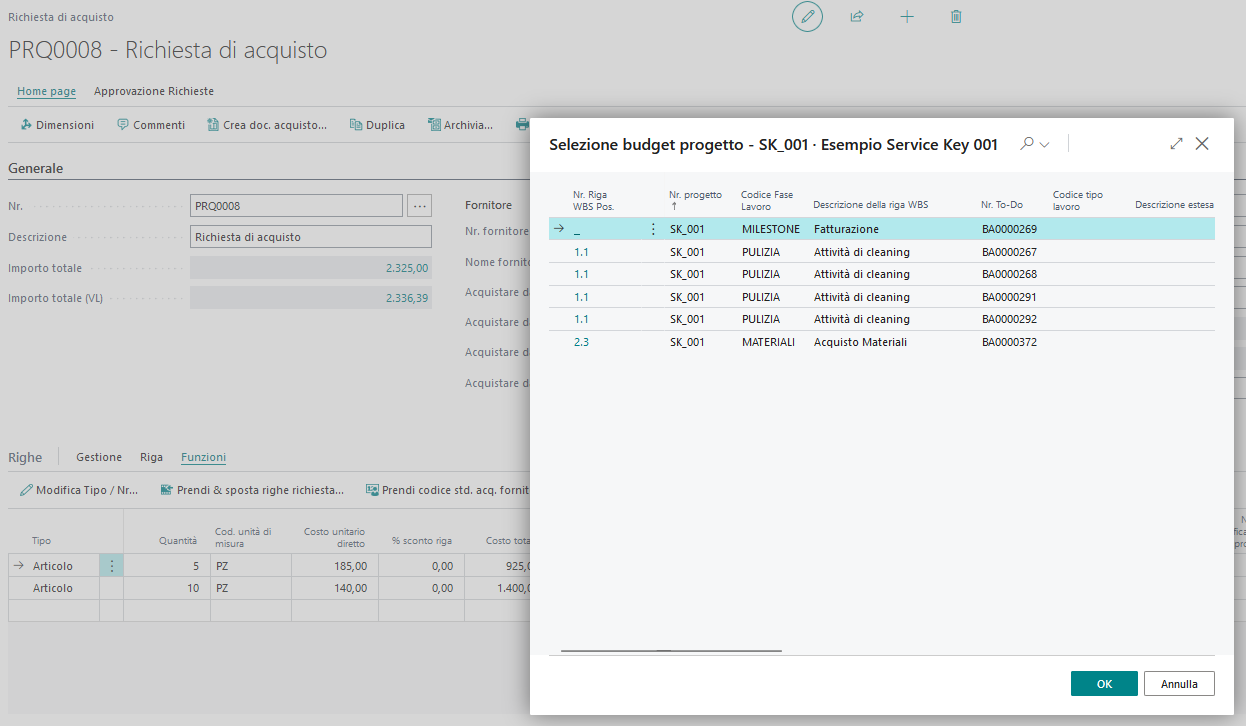
Task: Close the Selezione budget progetto dialog
Action: [1202, 144]
